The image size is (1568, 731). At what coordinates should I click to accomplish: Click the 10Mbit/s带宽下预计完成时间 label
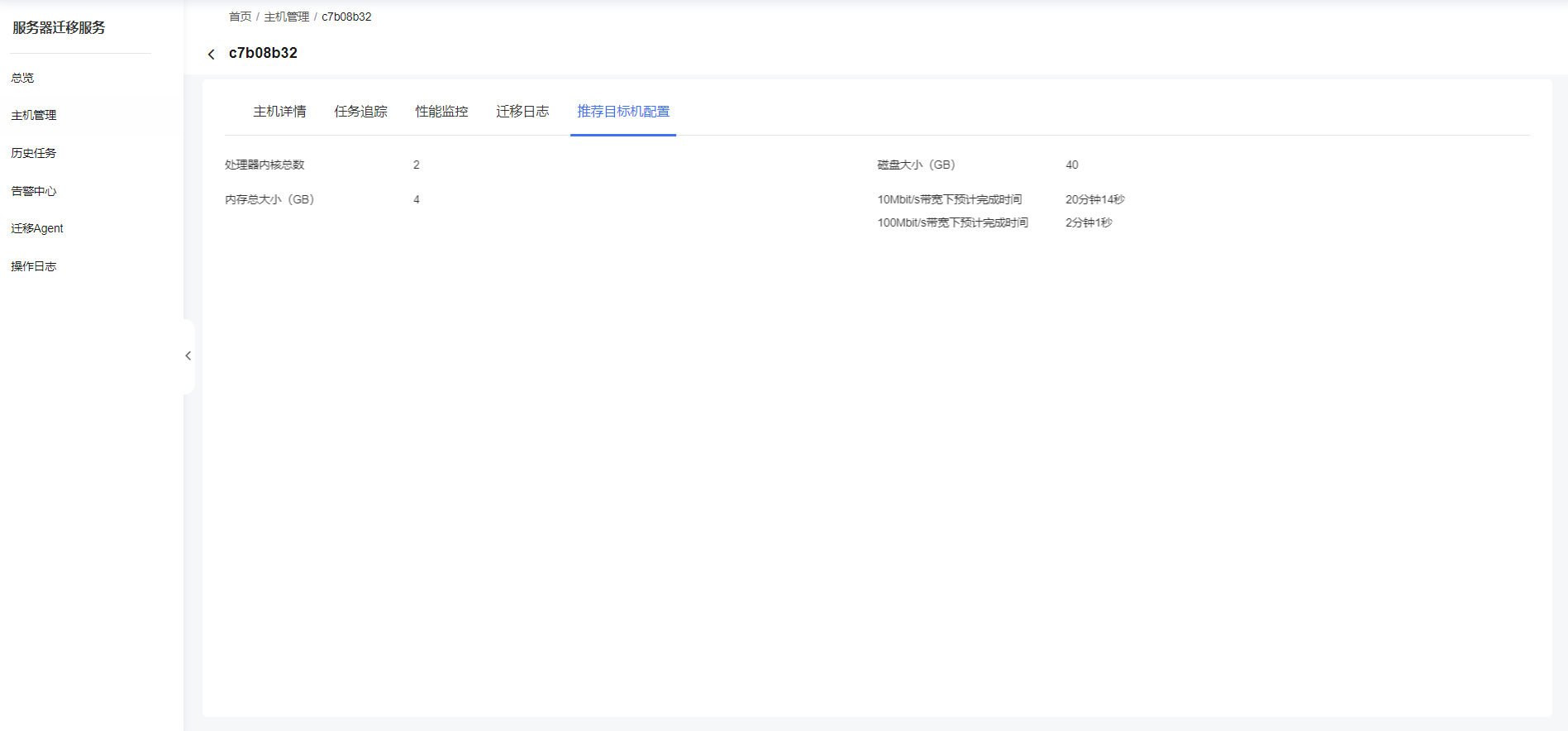(x=950, y=199)
